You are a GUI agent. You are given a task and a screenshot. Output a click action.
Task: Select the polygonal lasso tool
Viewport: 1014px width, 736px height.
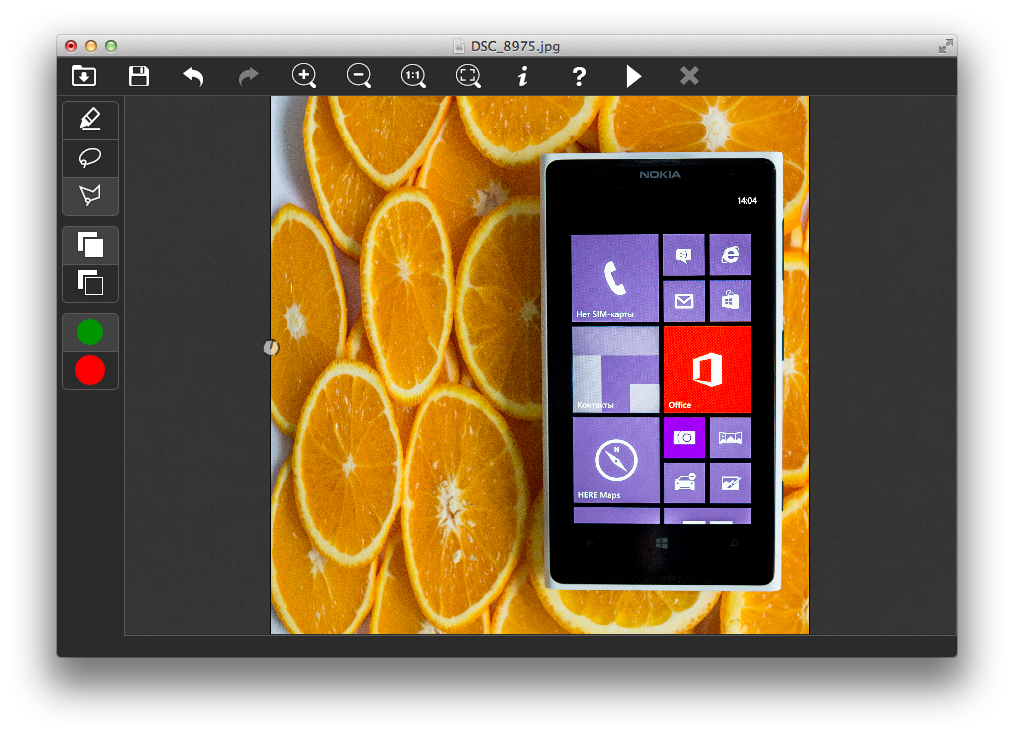point(91,195)
